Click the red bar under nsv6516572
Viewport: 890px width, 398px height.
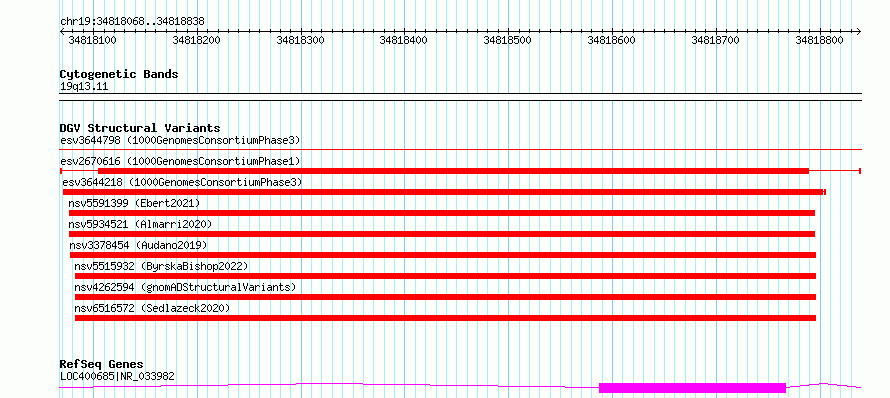(x=445, y=318)
